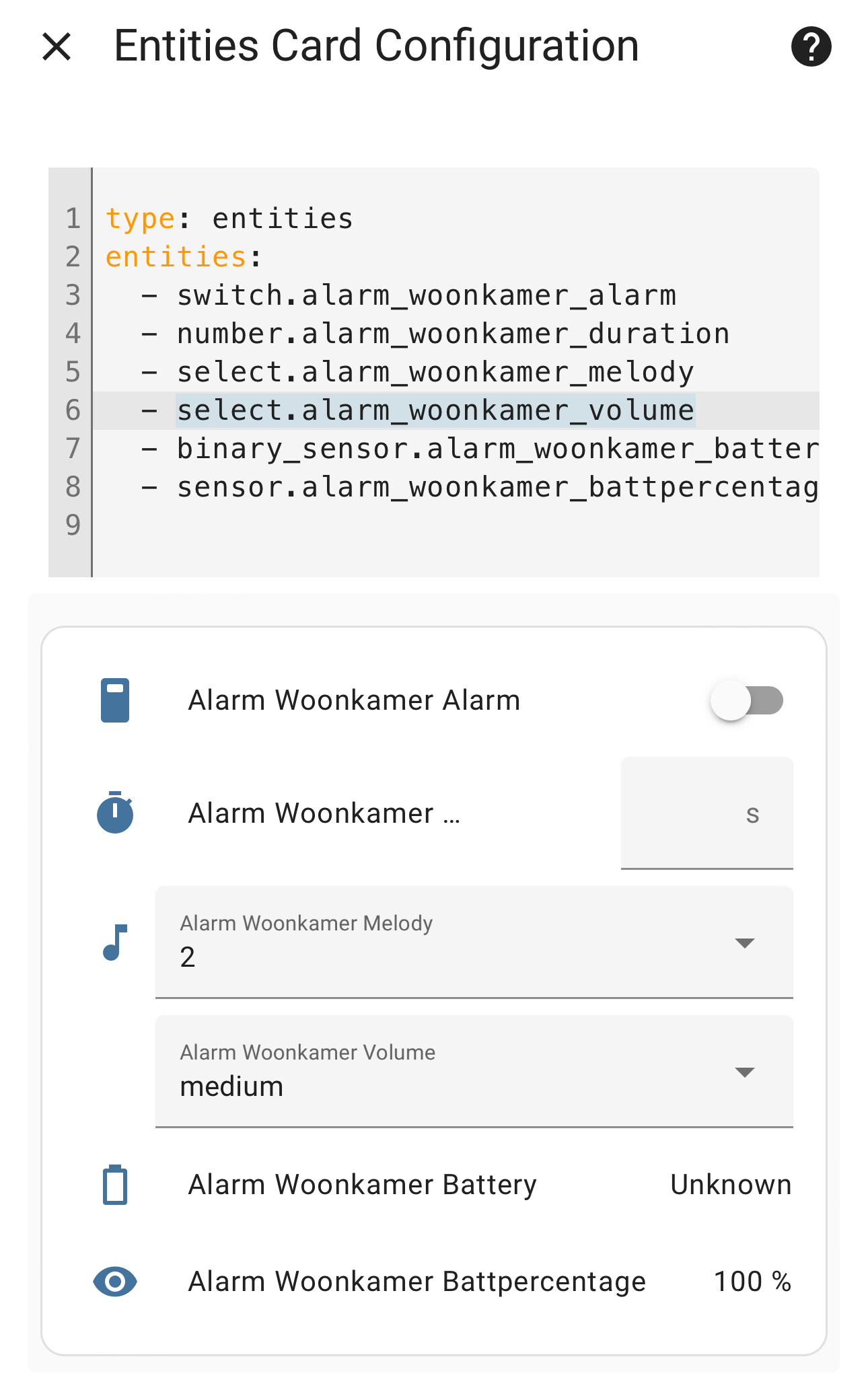
Task: Click the Alarm Woonkamer Battery row
Action: [362, 1185]
